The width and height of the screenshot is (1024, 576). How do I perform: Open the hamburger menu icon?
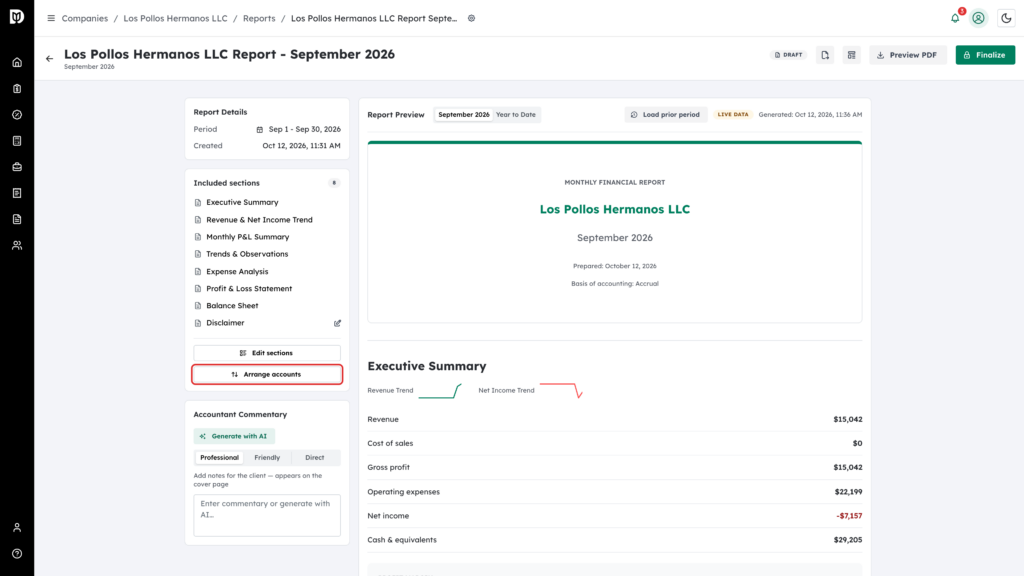[51, 18]
